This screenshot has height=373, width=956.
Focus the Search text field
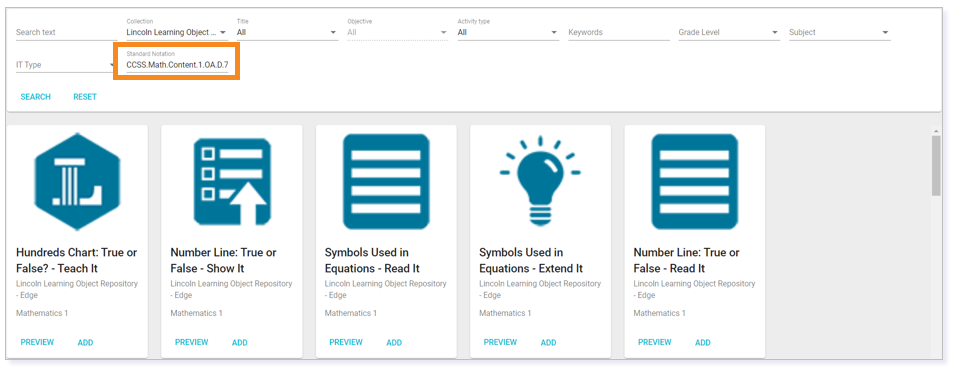(x=66, y=32)
